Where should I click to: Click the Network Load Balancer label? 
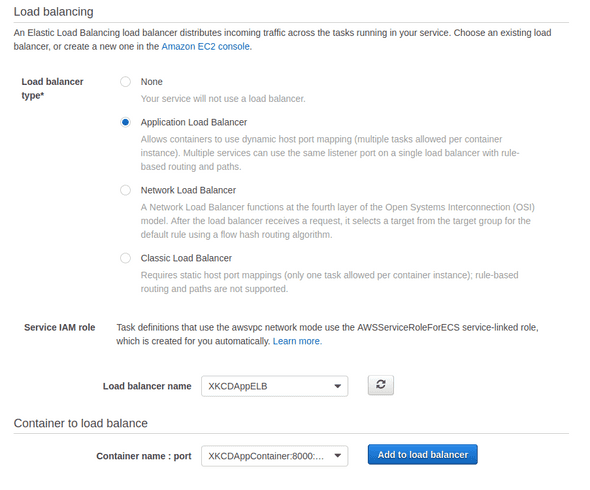pos(188,190)
